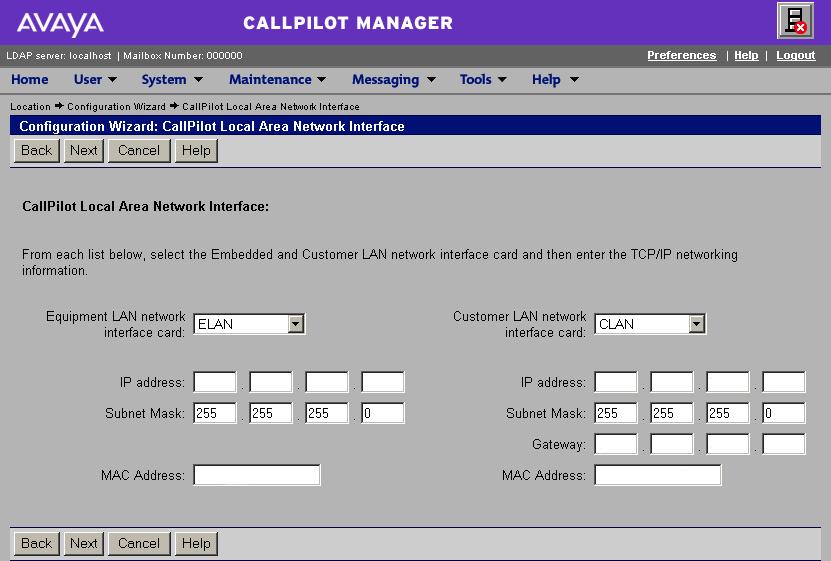Image resolution: width=831 pixels, height=561 pixels.
Task: Click second octet of CLAN IP address
Action: [x=671, y=382]
